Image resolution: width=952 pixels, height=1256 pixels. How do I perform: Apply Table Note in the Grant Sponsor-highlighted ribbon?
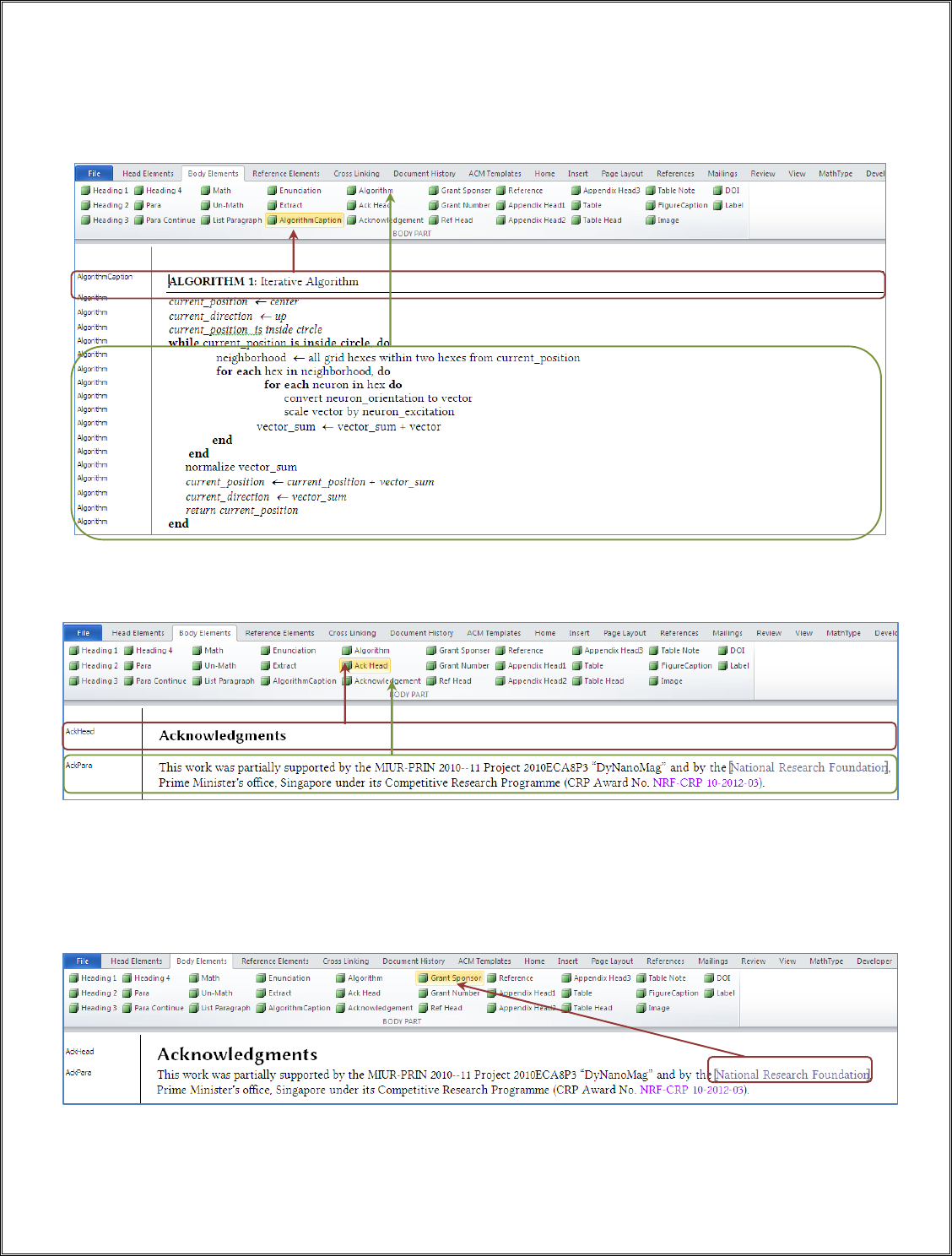click(662, 978)
